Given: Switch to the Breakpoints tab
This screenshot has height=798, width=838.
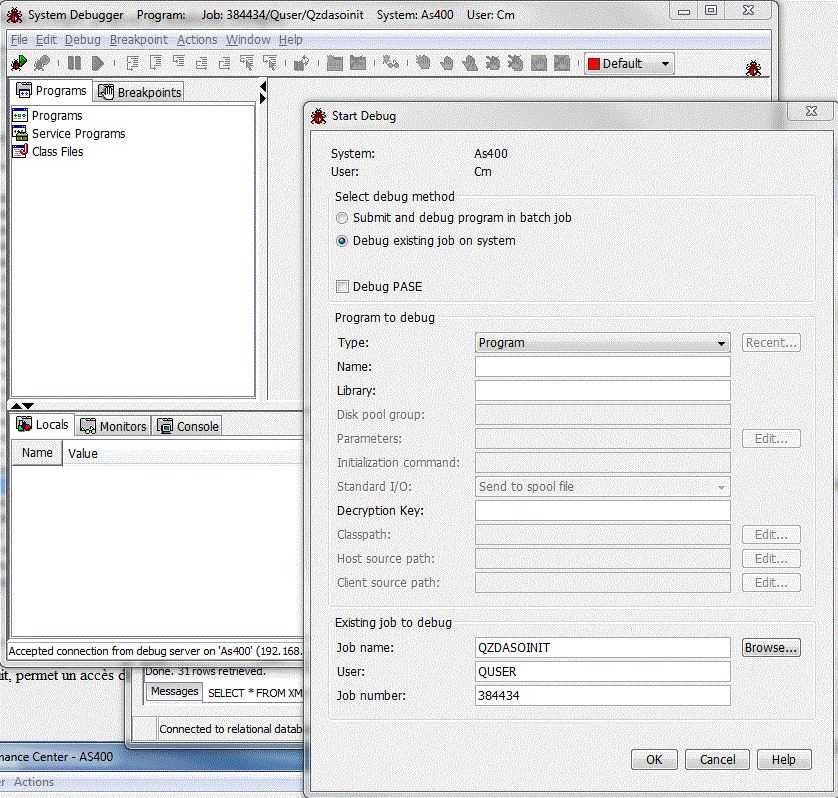Looking at the screenshot, I should [138, 91].
